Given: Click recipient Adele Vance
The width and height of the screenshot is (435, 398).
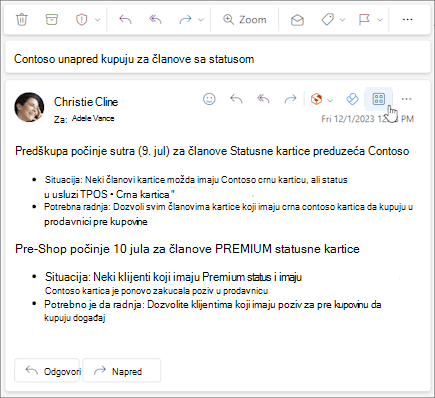Looking at the screenshot, I should point(93,118).
